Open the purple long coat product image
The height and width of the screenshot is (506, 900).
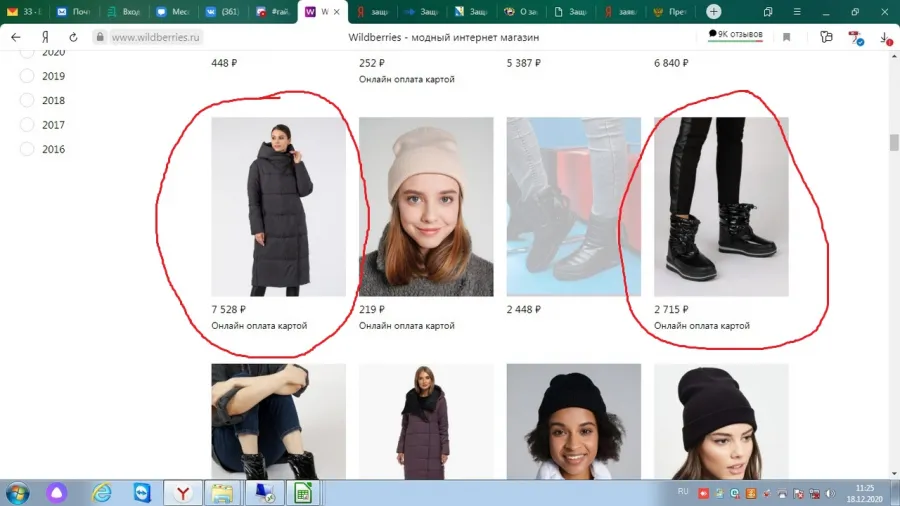click(x=426, y=422)
